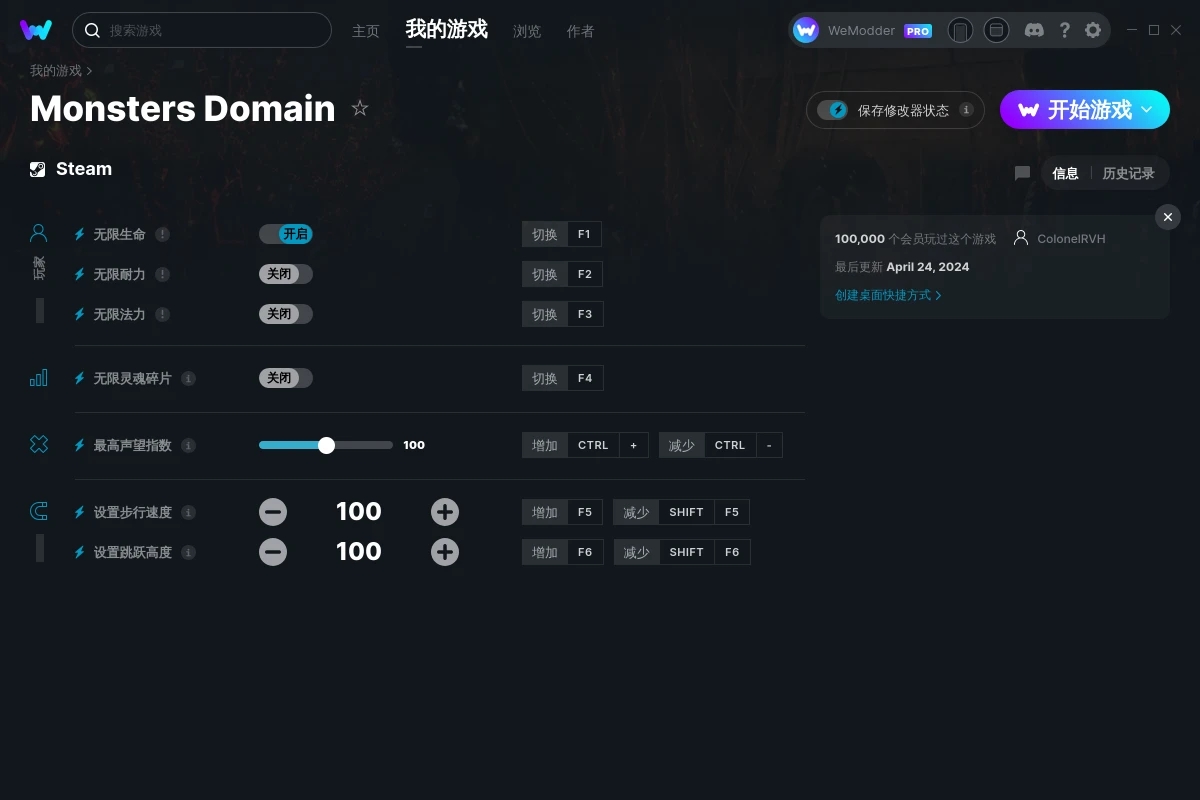
Task: Show info for 设置步行速度
Action: tap(188, 512)
